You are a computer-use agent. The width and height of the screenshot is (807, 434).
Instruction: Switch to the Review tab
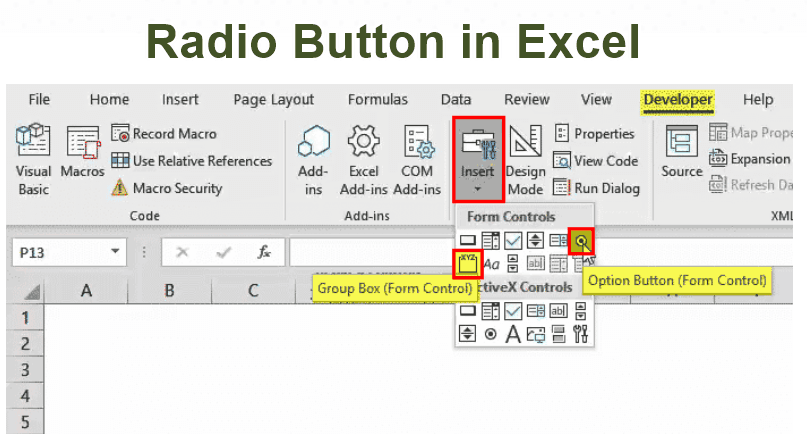[x=527, y=99]
